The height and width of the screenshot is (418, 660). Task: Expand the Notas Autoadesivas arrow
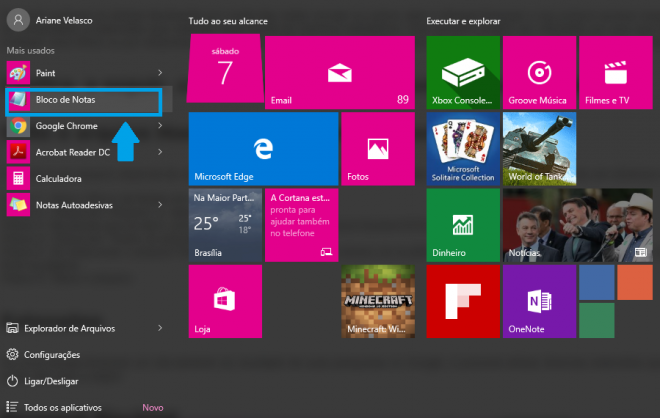tap(160, 205)
